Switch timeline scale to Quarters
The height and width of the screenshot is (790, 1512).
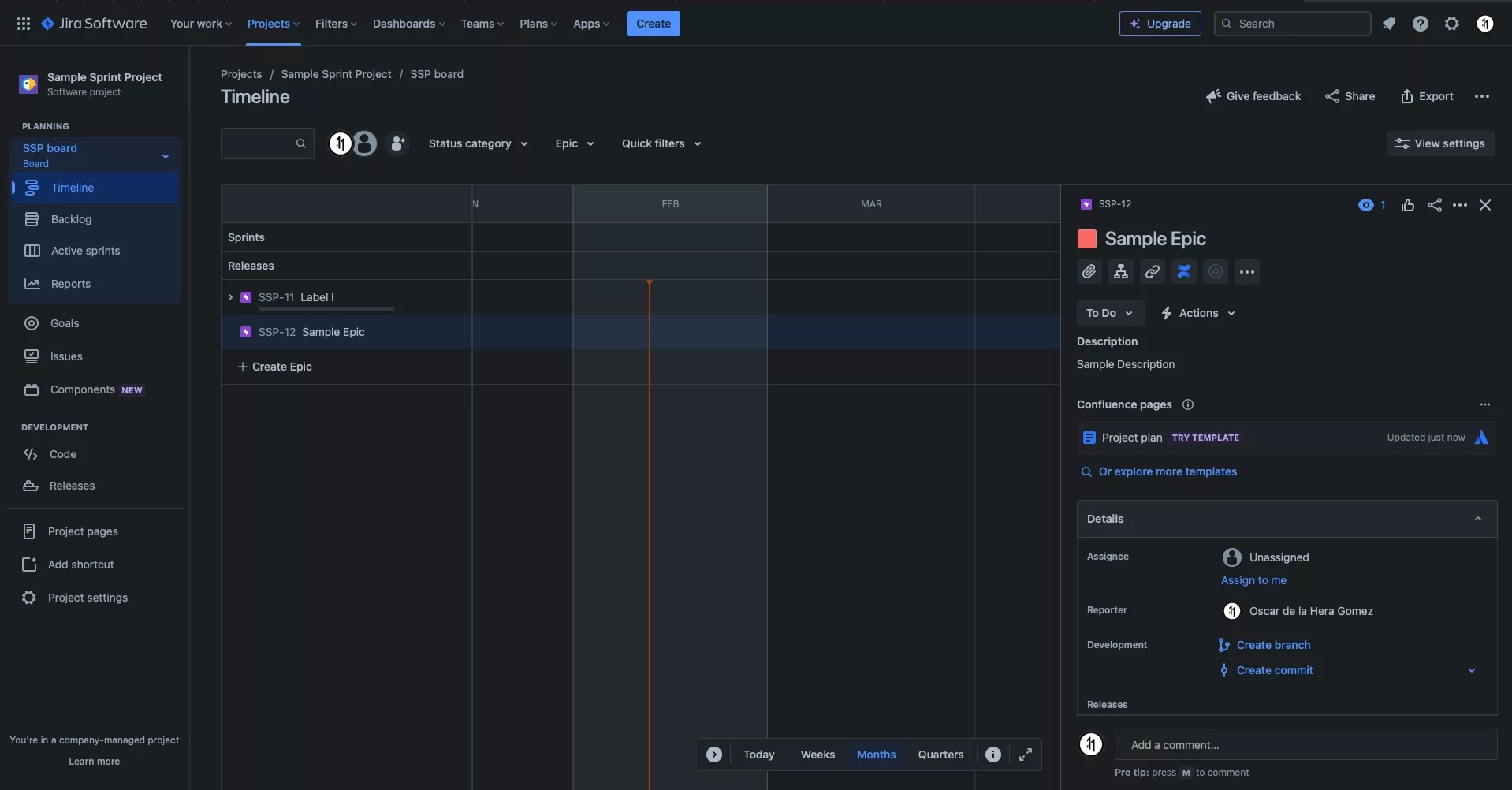click(x=940, y=755)
